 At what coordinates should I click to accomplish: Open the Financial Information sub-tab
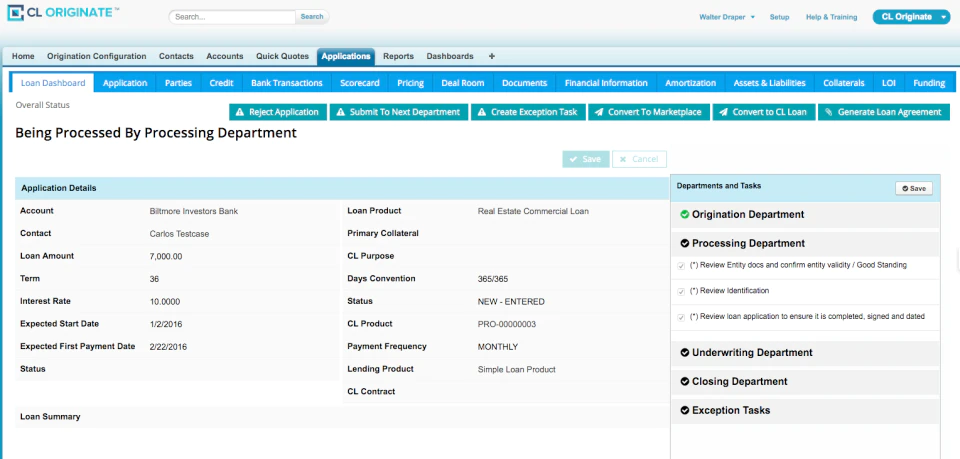(x=606, y=83)
